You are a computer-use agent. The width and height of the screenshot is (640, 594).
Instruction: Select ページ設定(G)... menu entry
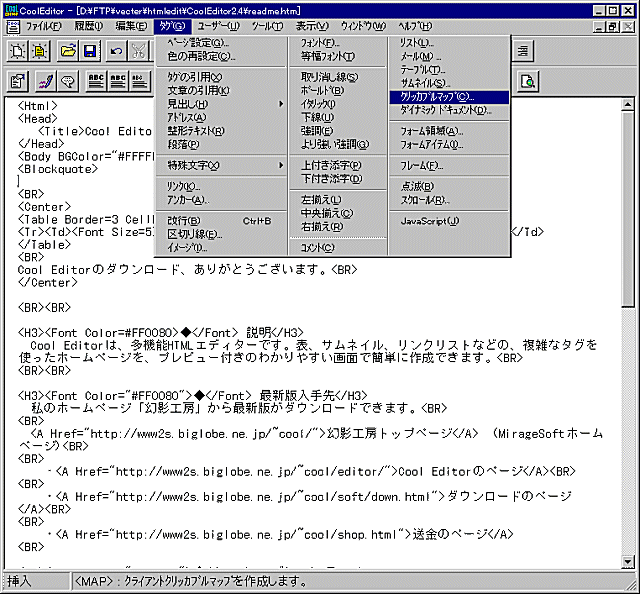(x=221, y=43)
